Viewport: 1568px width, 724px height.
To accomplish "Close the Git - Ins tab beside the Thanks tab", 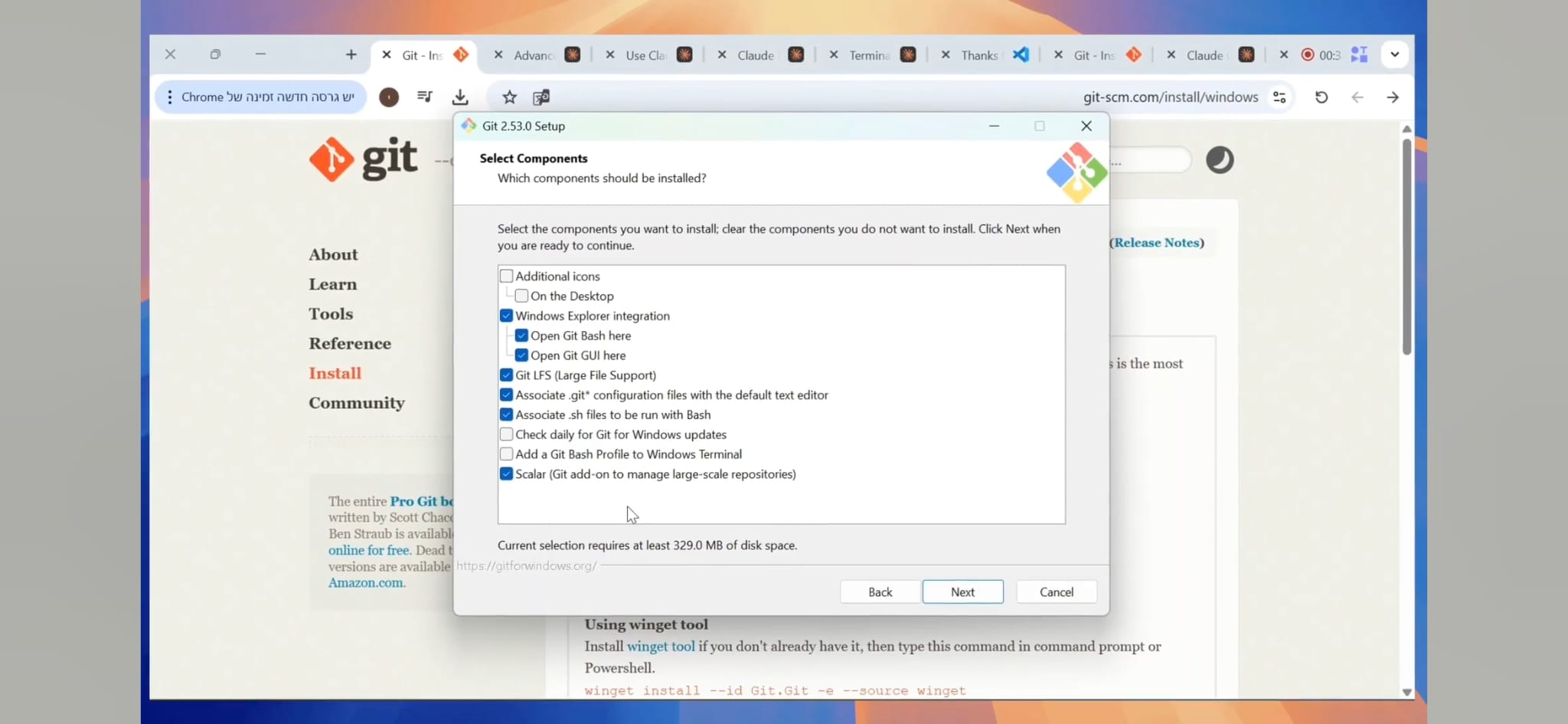I will click(x=1058, y=55).
